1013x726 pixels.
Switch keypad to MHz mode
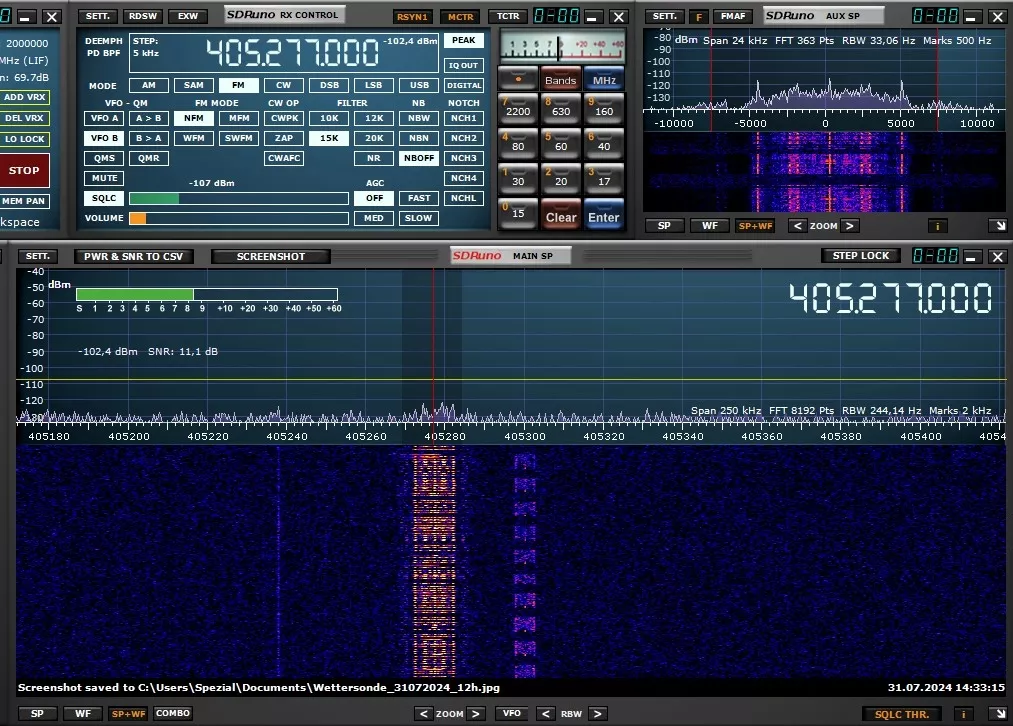click(604, 79)
